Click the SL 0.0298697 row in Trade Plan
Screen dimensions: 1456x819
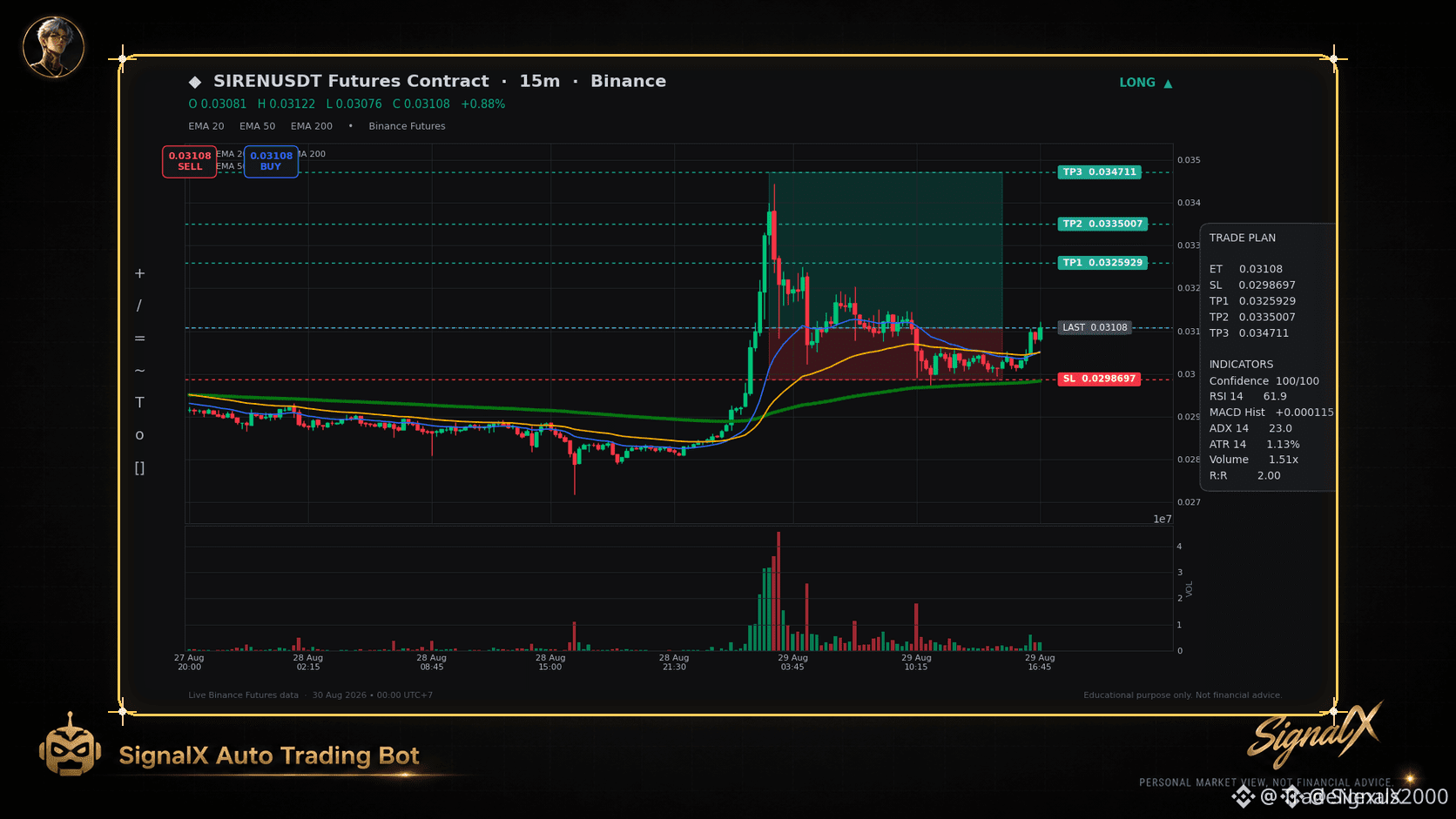coord(1252,285)
